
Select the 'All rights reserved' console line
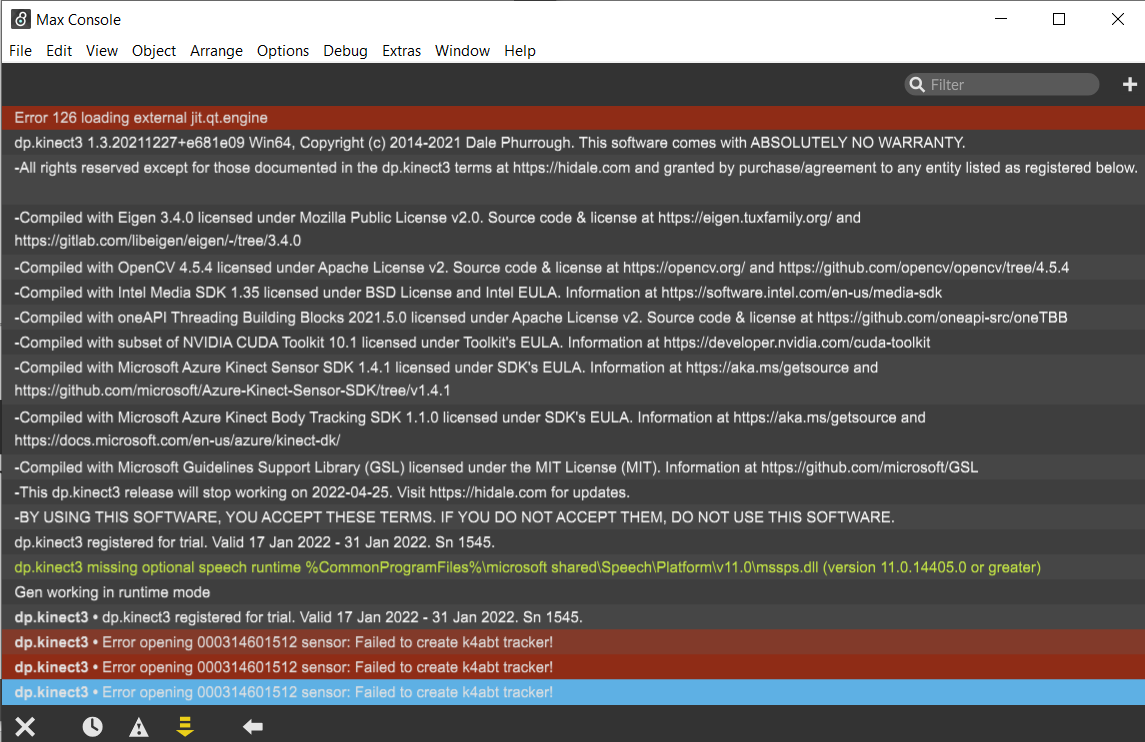573,180
